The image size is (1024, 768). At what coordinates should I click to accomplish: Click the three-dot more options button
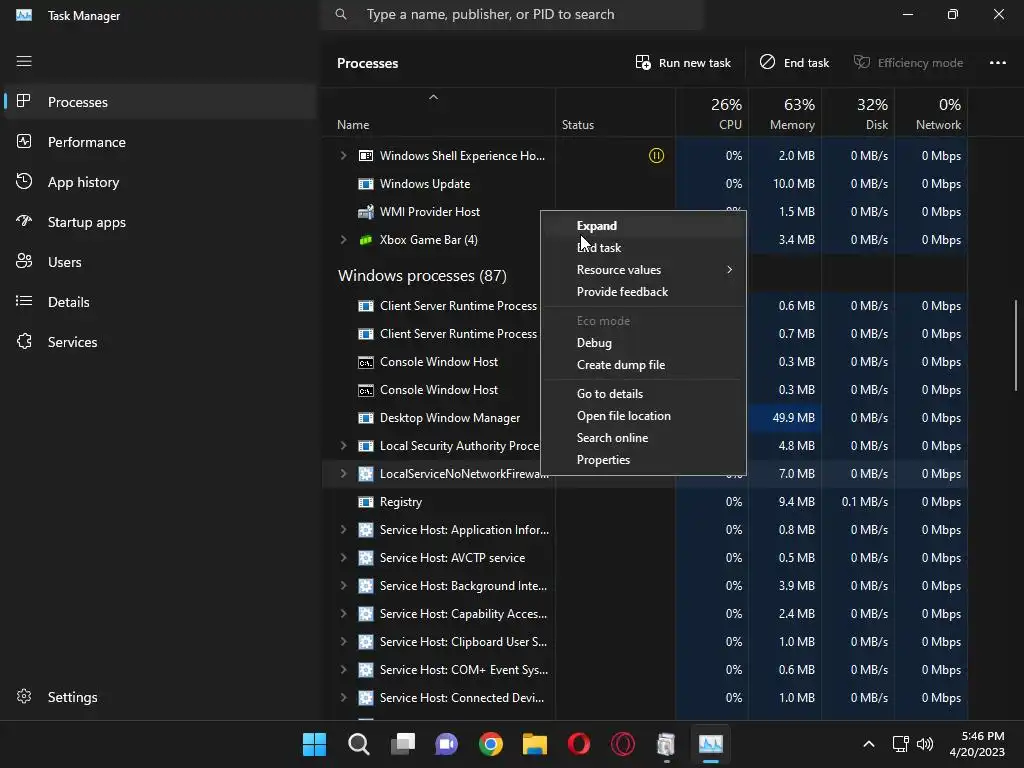point(997,63)
